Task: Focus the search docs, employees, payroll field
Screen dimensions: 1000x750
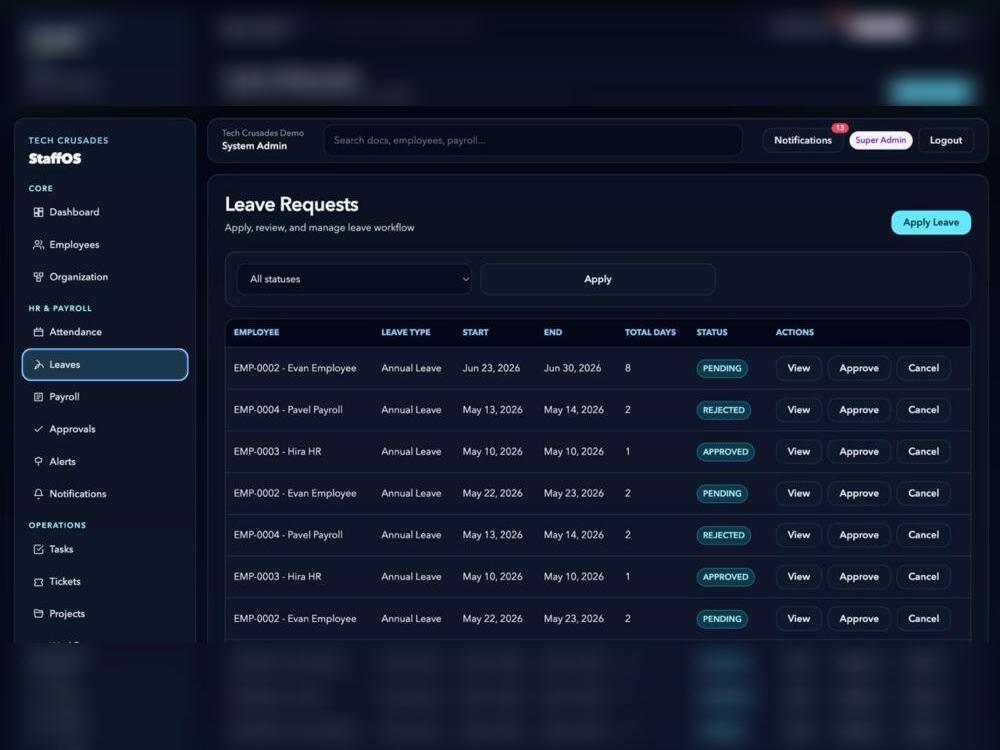Action: (533, 140)
